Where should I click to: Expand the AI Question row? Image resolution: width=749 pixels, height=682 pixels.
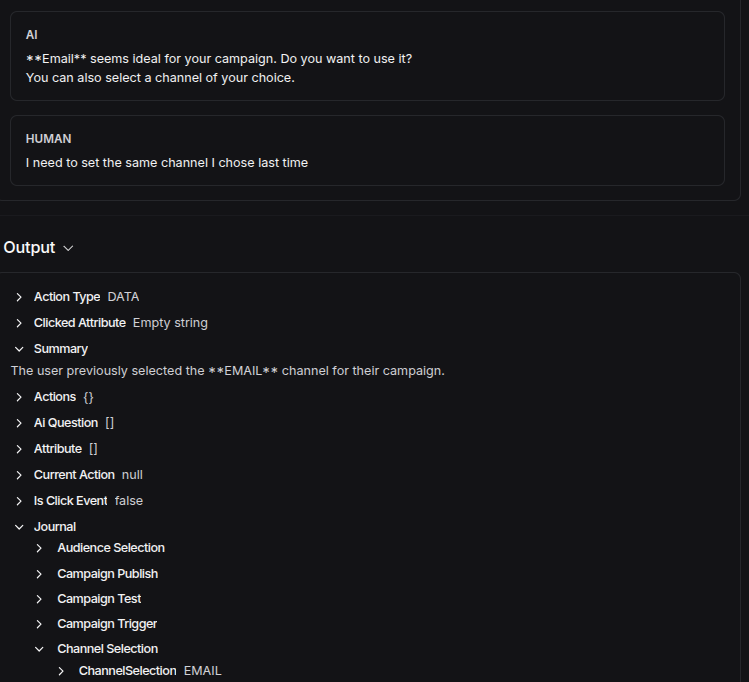point(19,423)
